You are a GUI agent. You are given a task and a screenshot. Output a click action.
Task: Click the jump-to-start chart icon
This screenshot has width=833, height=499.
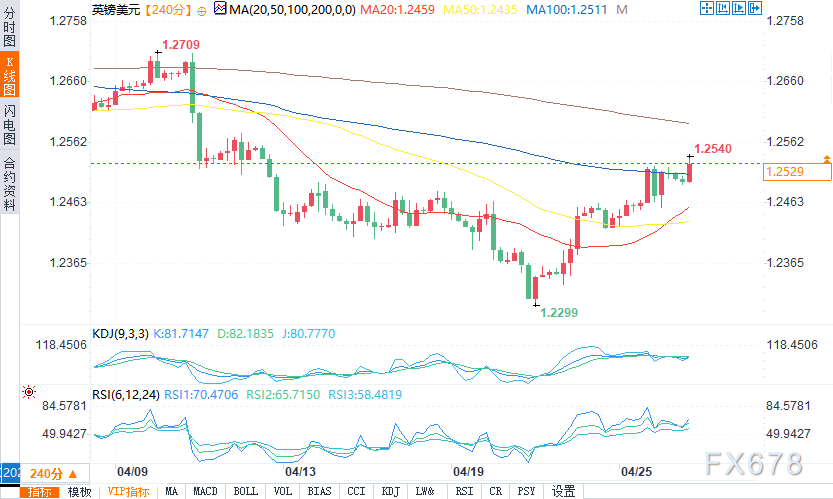pyautogui.click(x=722, y=8)
